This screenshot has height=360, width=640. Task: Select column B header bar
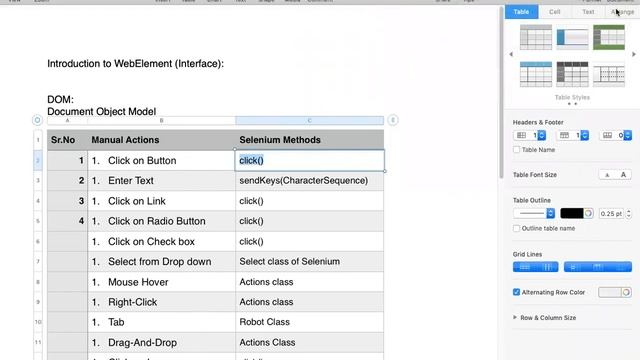tap(161, 120)
